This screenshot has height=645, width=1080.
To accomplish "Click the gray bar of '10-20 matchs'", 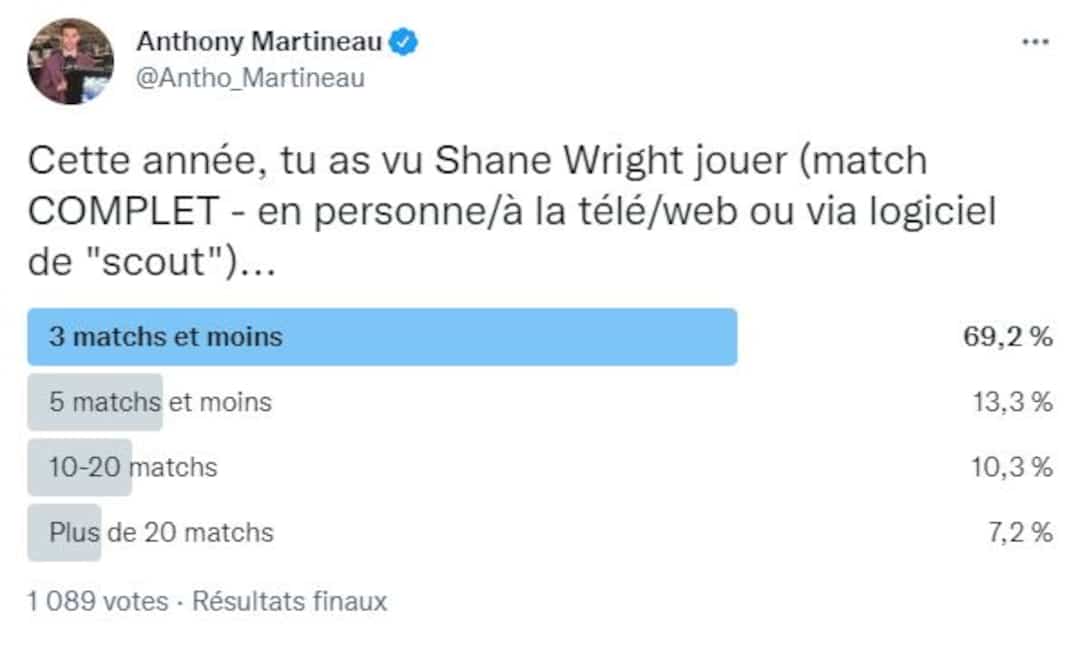I will click(79, 467).
